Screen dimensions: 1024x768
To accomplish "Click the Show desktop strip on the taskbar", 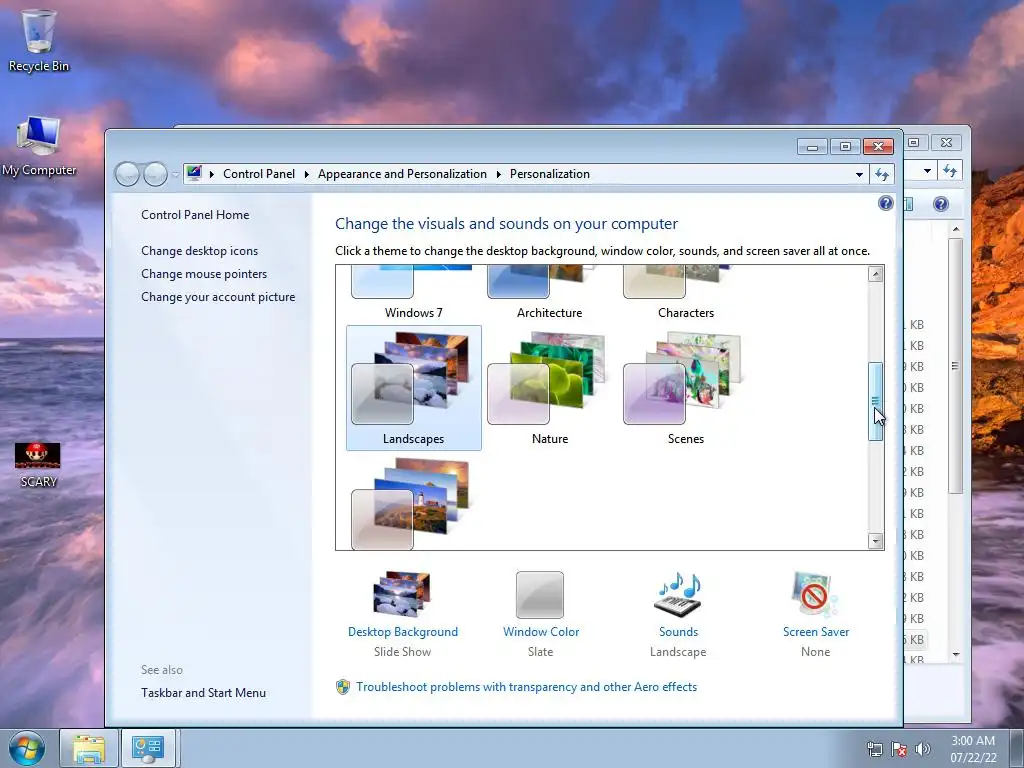I will click(1017, 748).
